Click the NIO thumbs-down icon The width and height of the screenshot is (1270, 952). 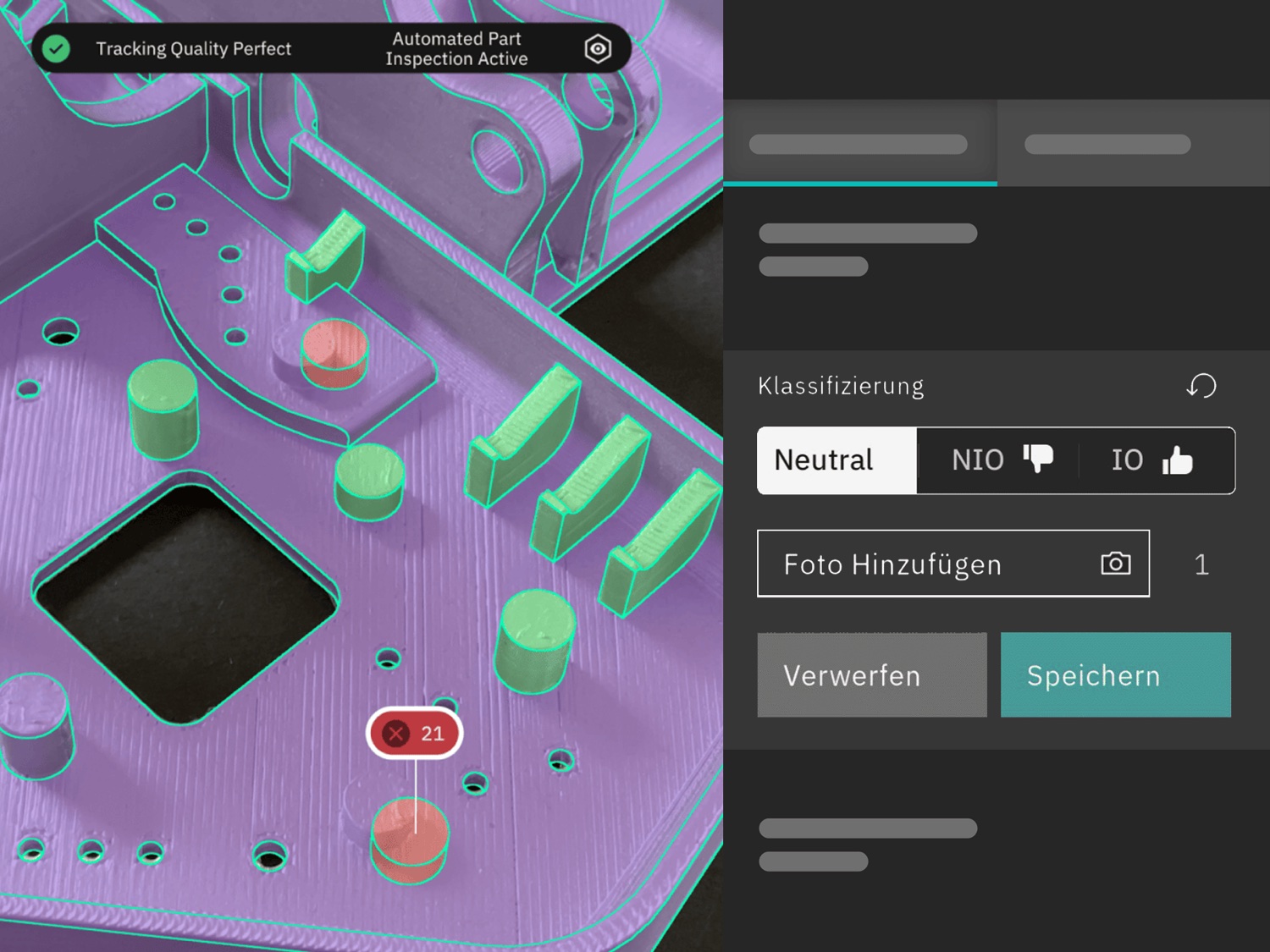coord(1038,459)
